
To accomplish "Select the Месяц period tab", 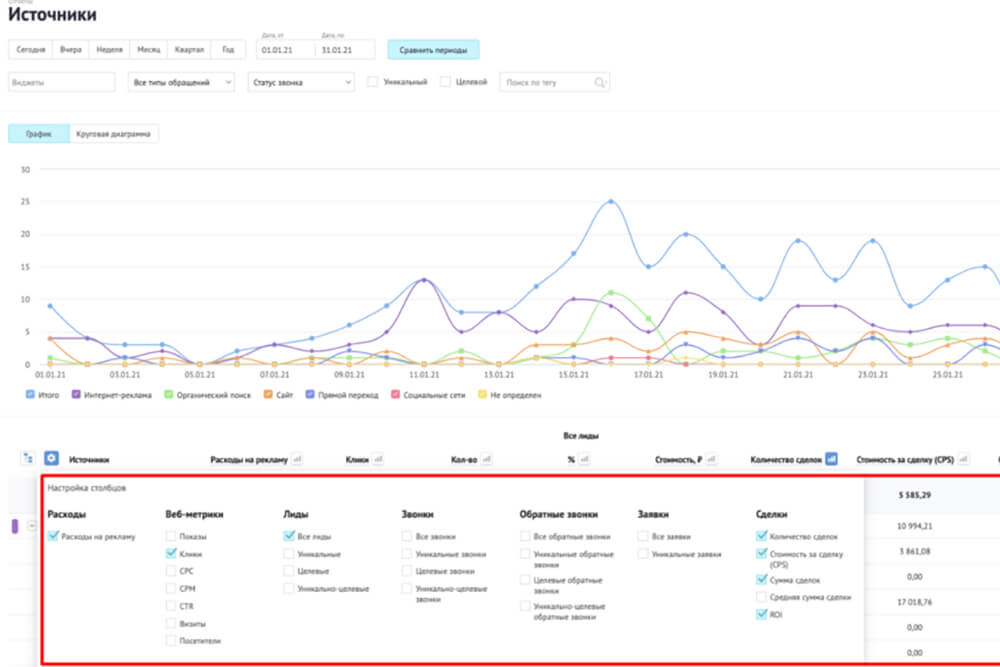I will click(x=149, y=49).
